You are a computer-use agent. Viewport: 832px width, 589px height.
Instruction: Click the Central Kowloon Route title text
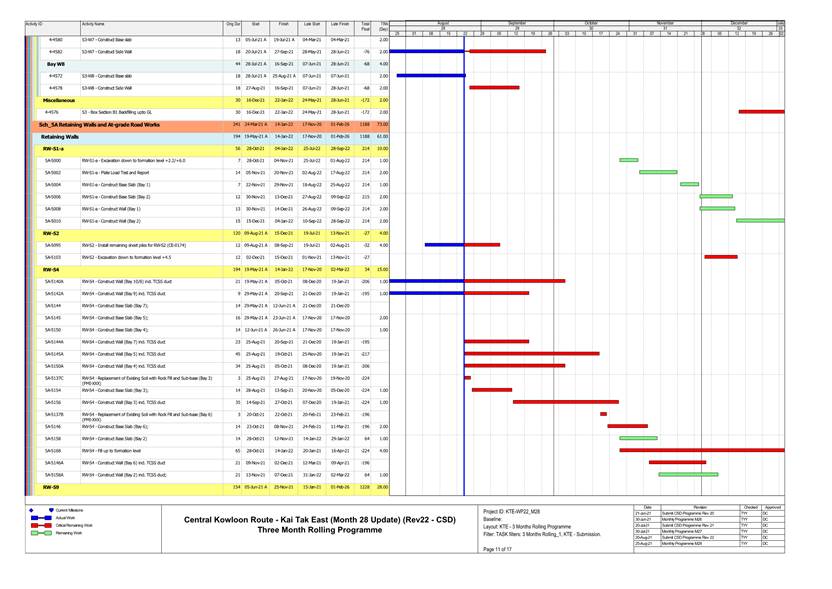coord(319,520)
